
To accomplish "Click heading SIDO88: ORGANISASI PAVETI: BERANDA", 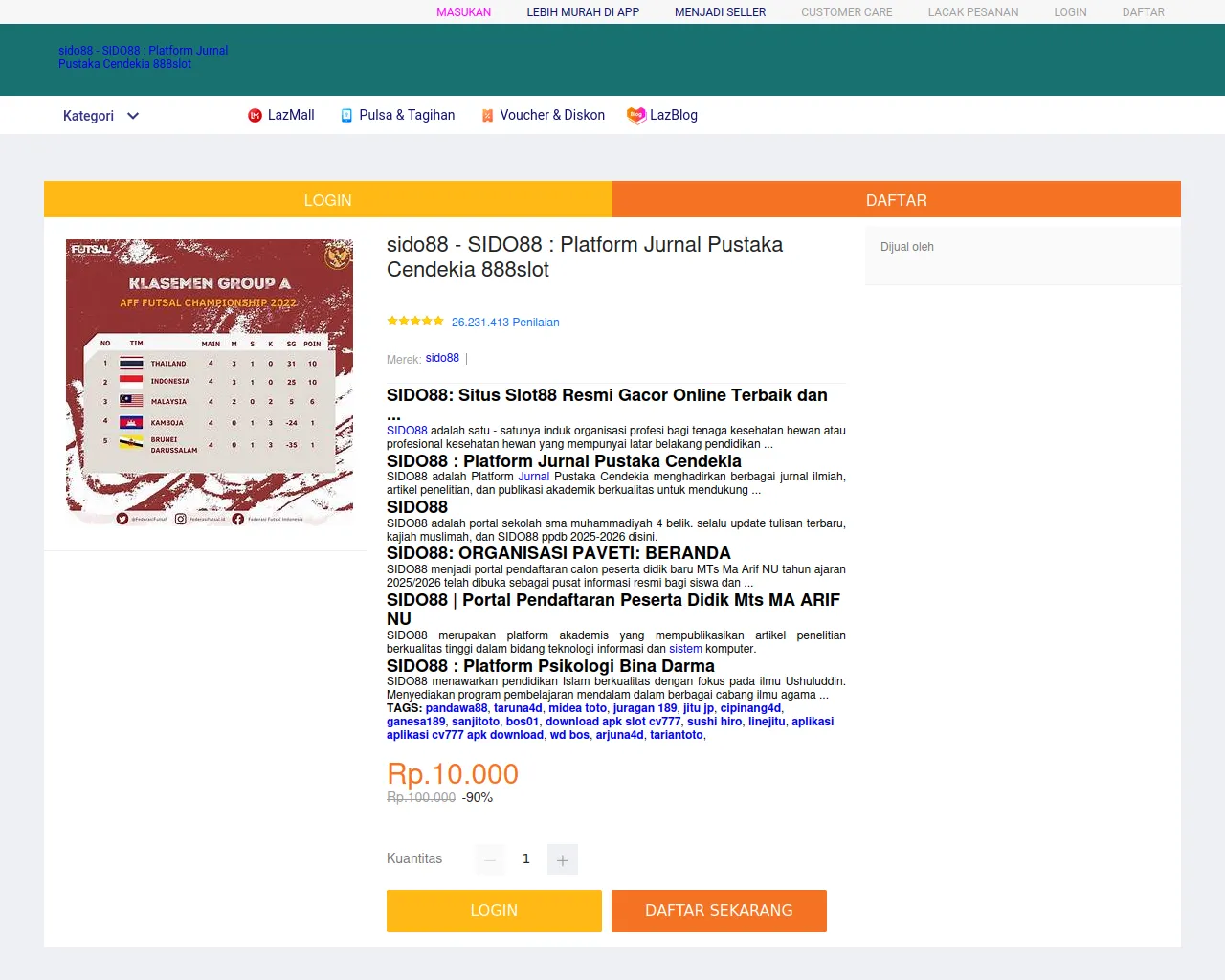I will pyautogui.click(x=559, y=553).
